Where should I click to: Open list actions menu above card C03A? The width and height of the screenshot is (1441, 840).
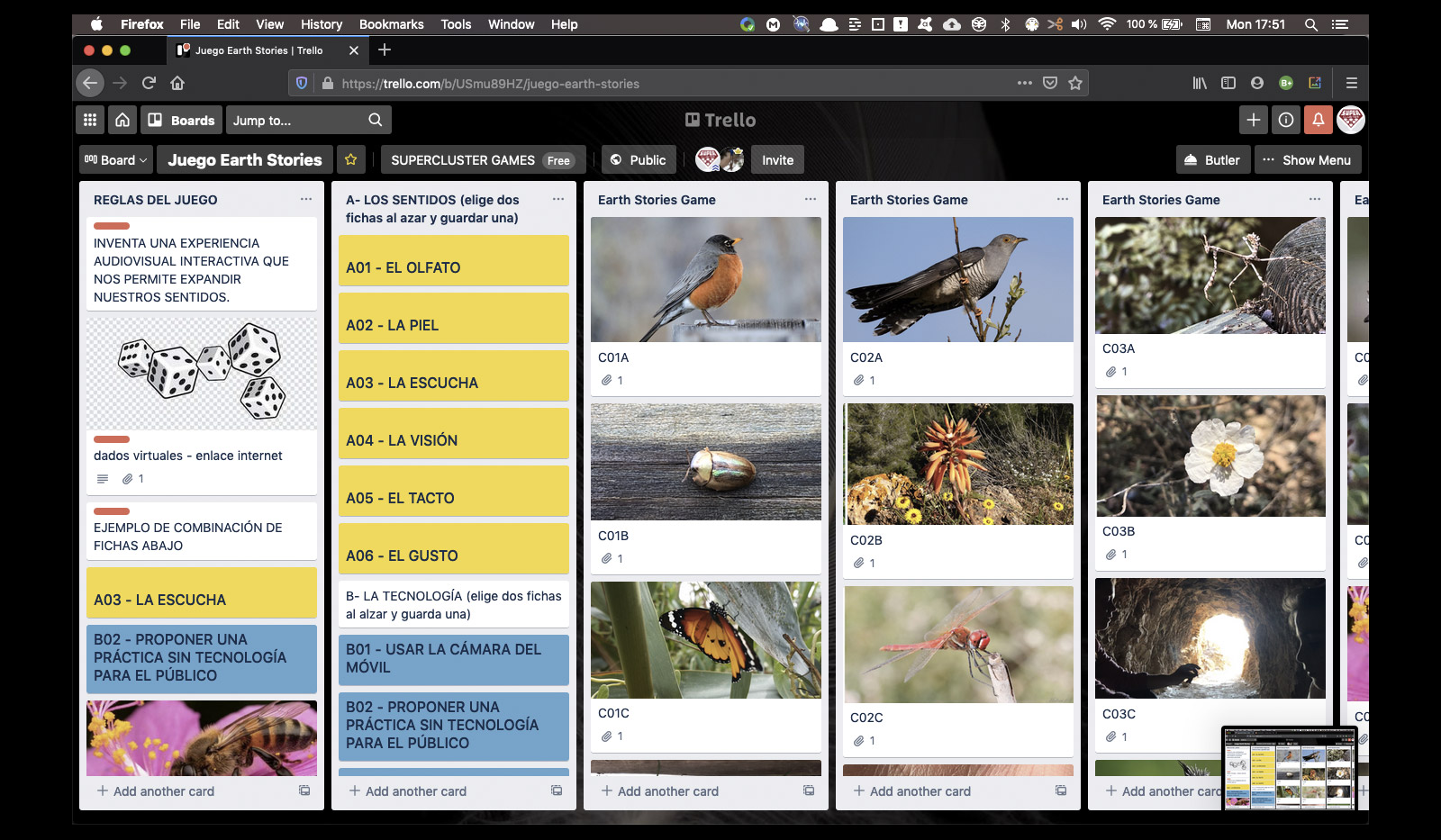click(x=1315, y=199)
